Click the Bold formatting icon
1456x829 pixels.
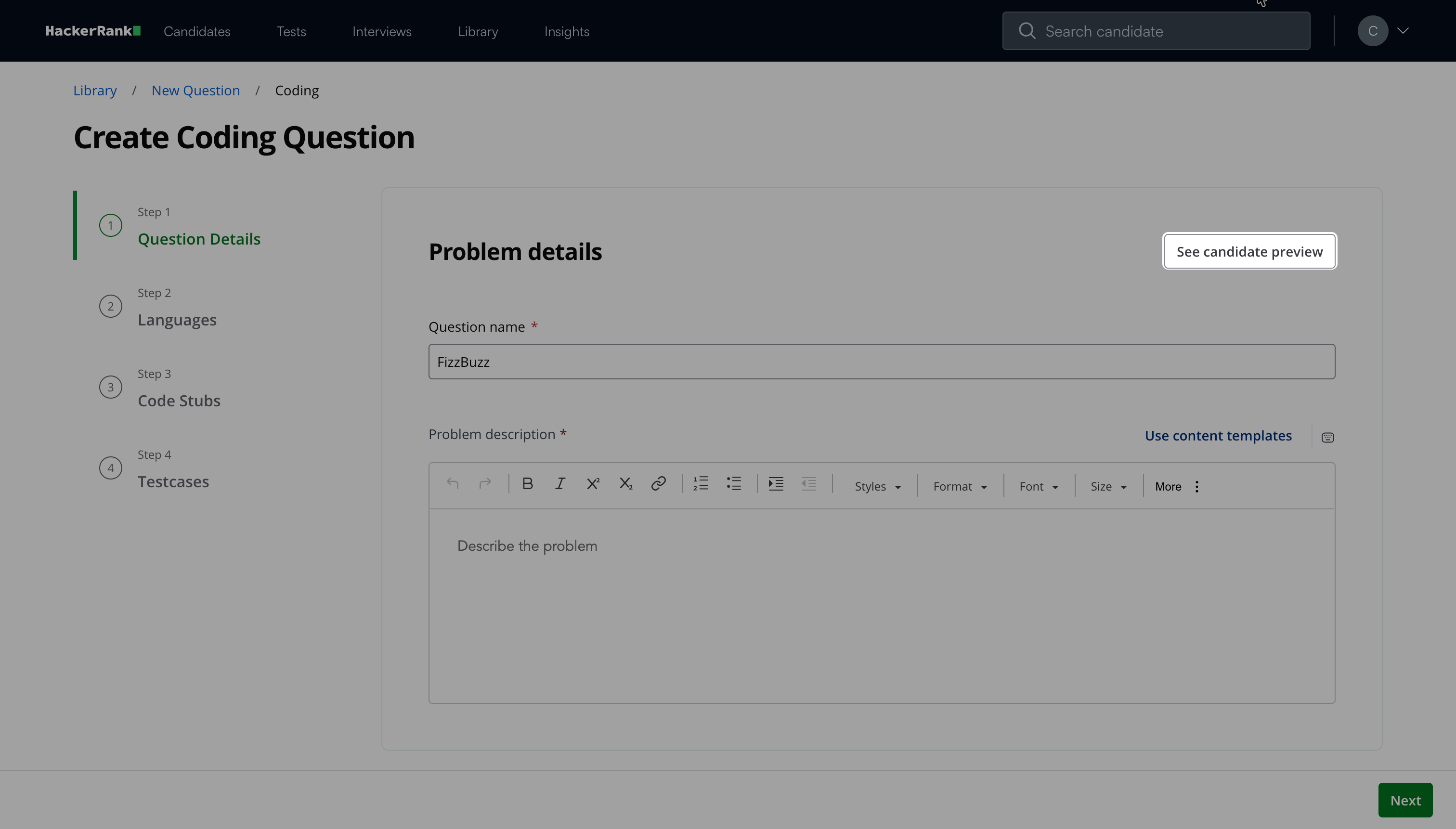click(x=527, y=484)
